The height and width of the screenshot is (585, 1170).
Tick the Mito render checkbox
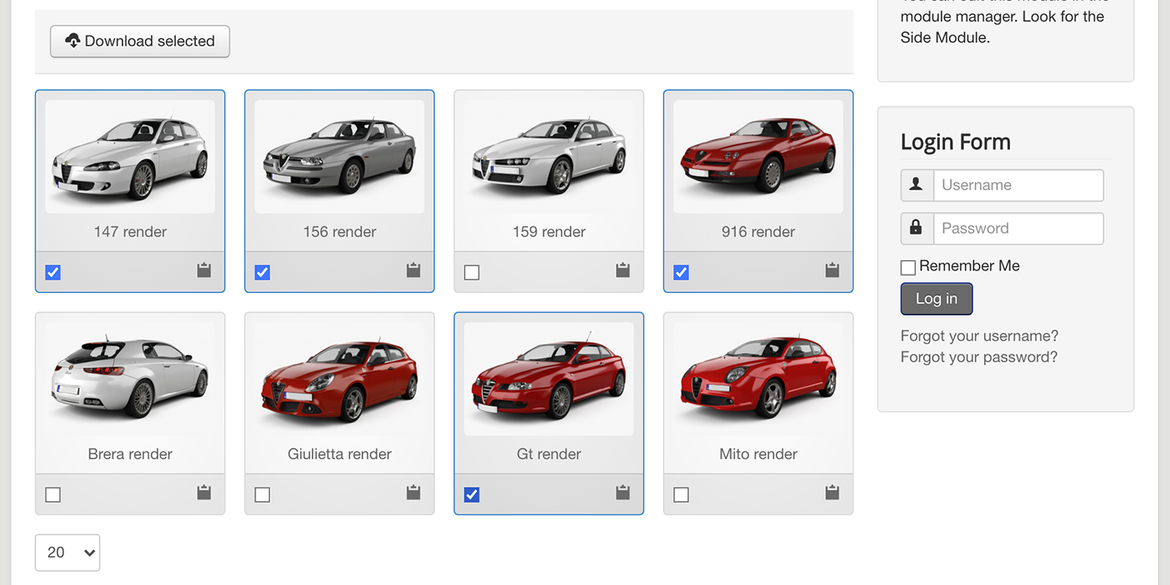click(x=681, y=495)
